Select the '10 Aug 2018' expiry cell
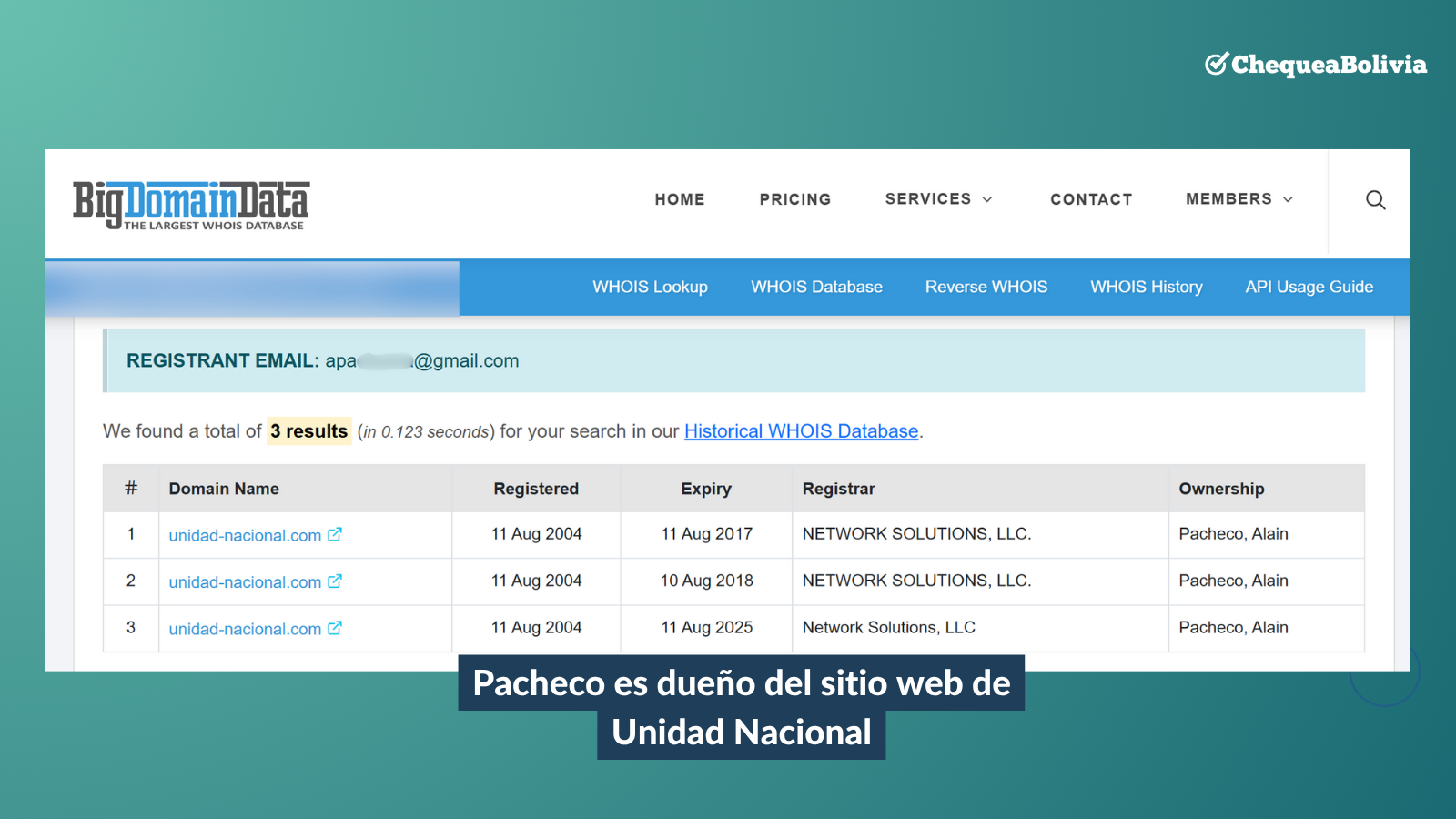This screenshot has width=1456, height=819. 707,581
